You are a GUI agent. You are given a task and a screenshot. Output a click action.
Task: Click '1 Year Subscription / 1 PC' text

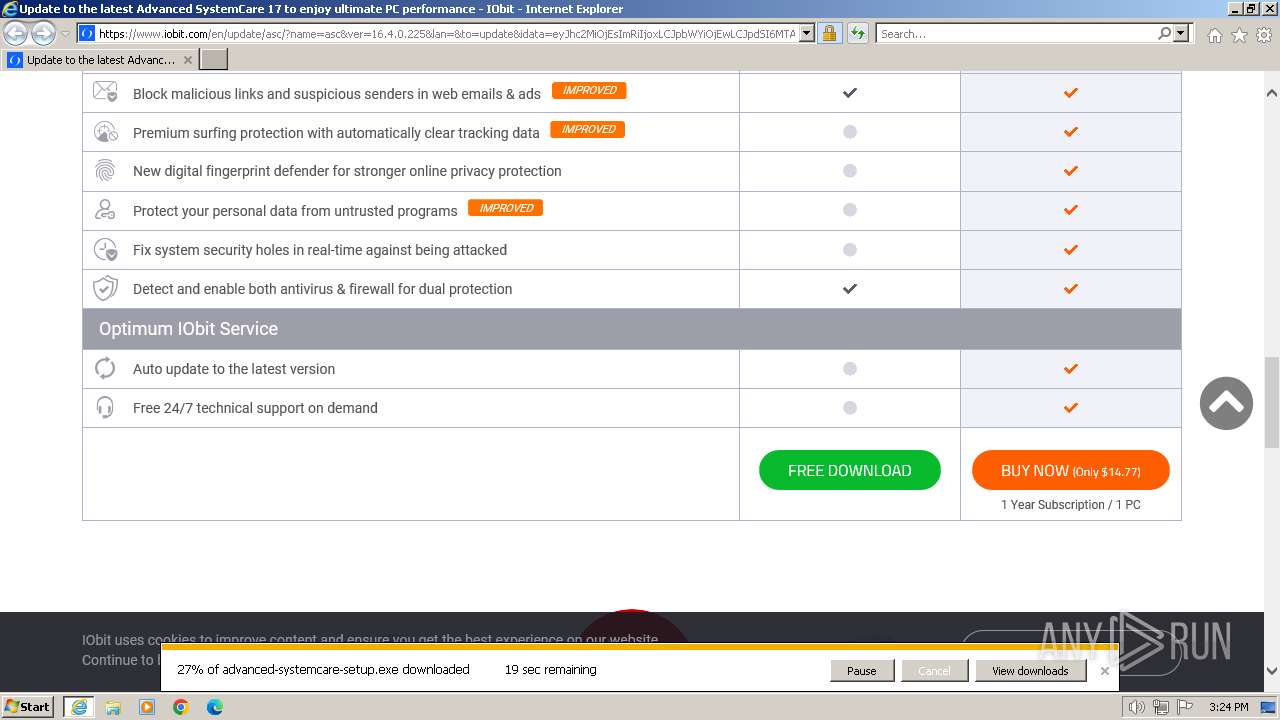pos(1070,505)
